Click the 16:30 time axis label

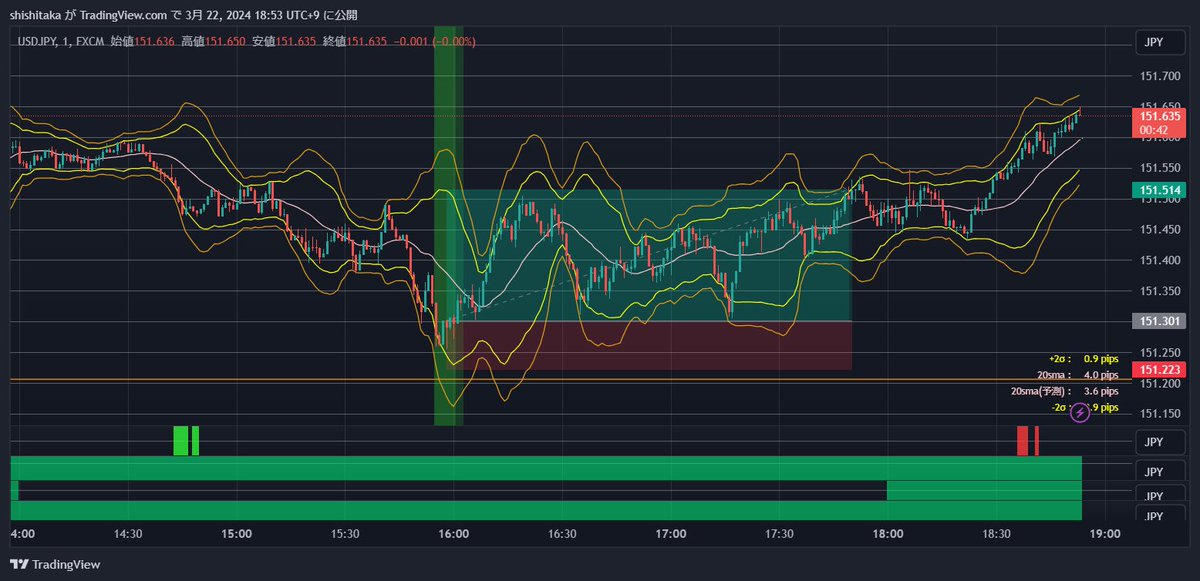[x=563, y=534]
